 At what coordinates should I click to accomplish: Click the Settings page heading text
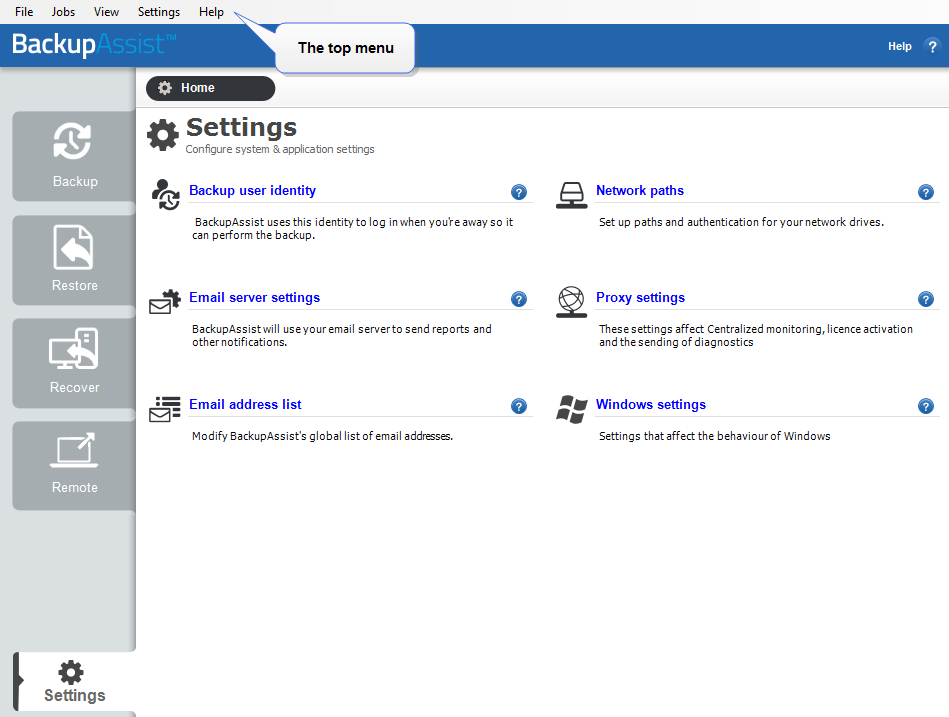click(241, 127)
